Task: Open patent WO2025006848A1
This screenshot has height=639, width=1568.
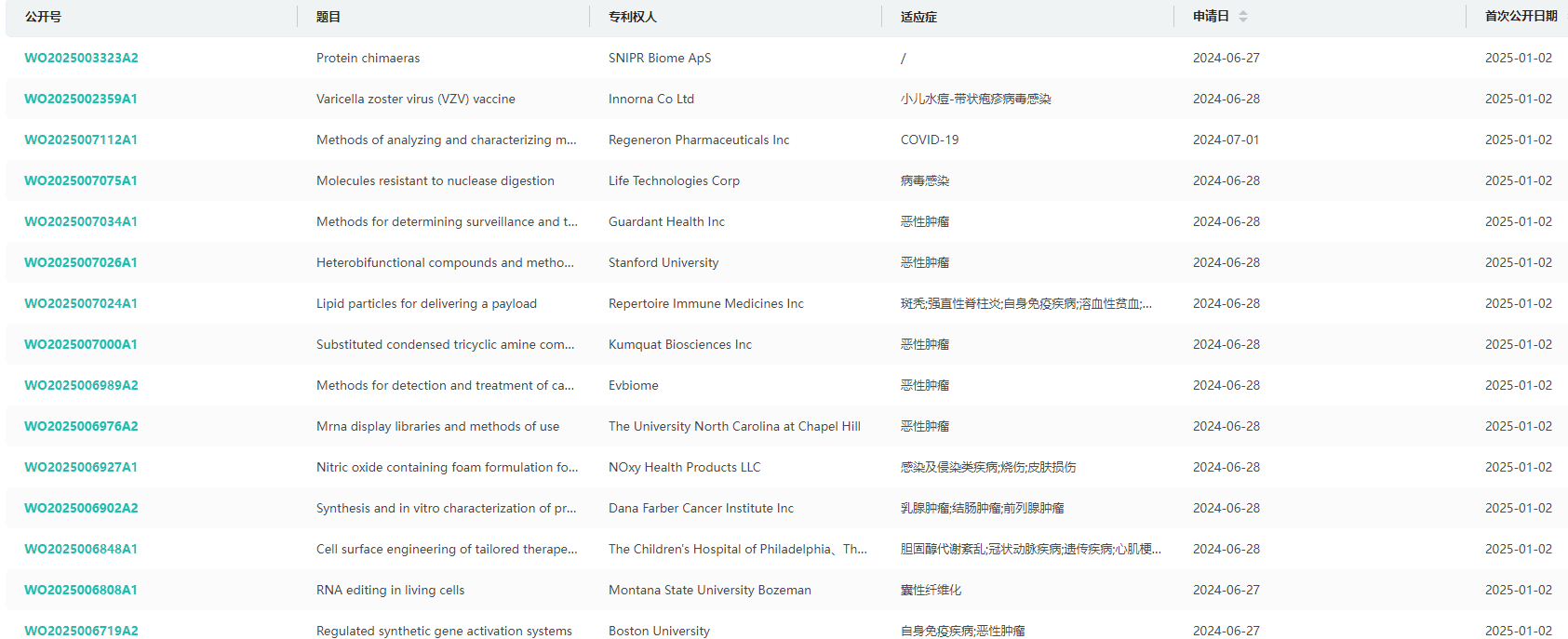Action: [x=81, y=549]
